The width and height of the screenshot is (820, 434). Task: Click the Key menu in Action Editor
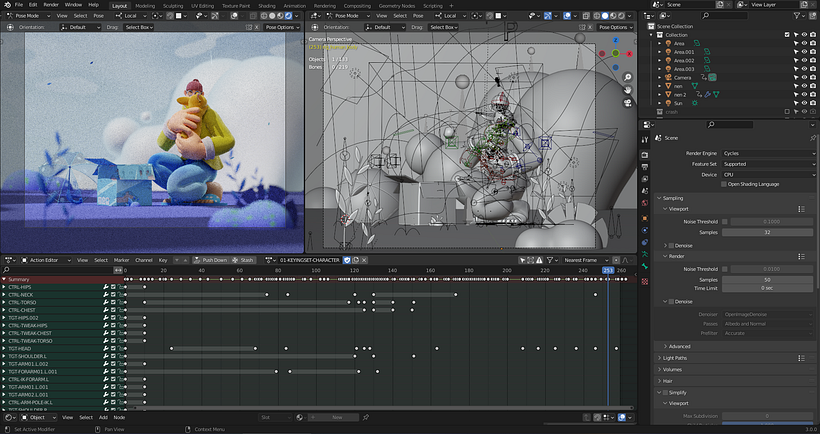tap(163, 260)
